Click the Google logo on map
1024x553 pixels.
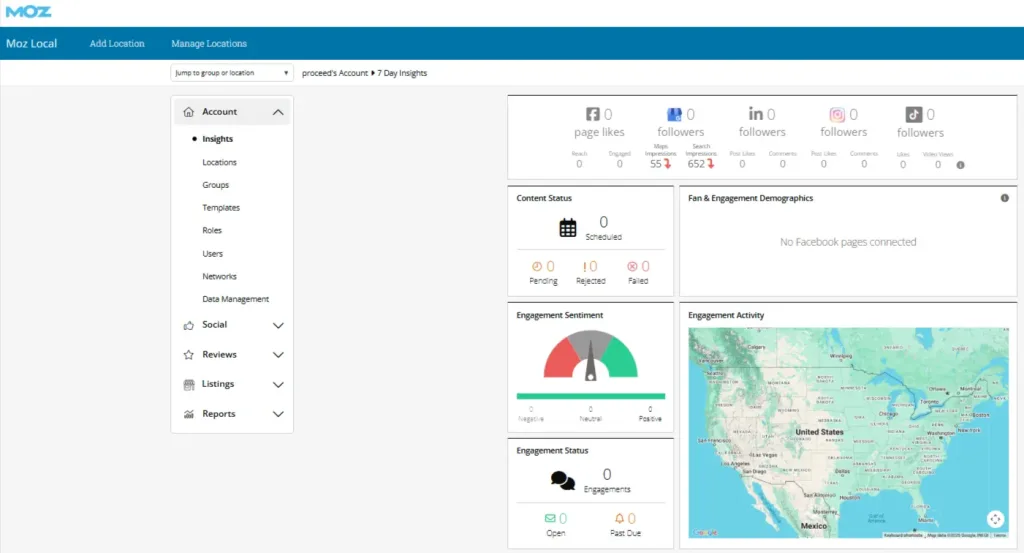tap(705, 533)
